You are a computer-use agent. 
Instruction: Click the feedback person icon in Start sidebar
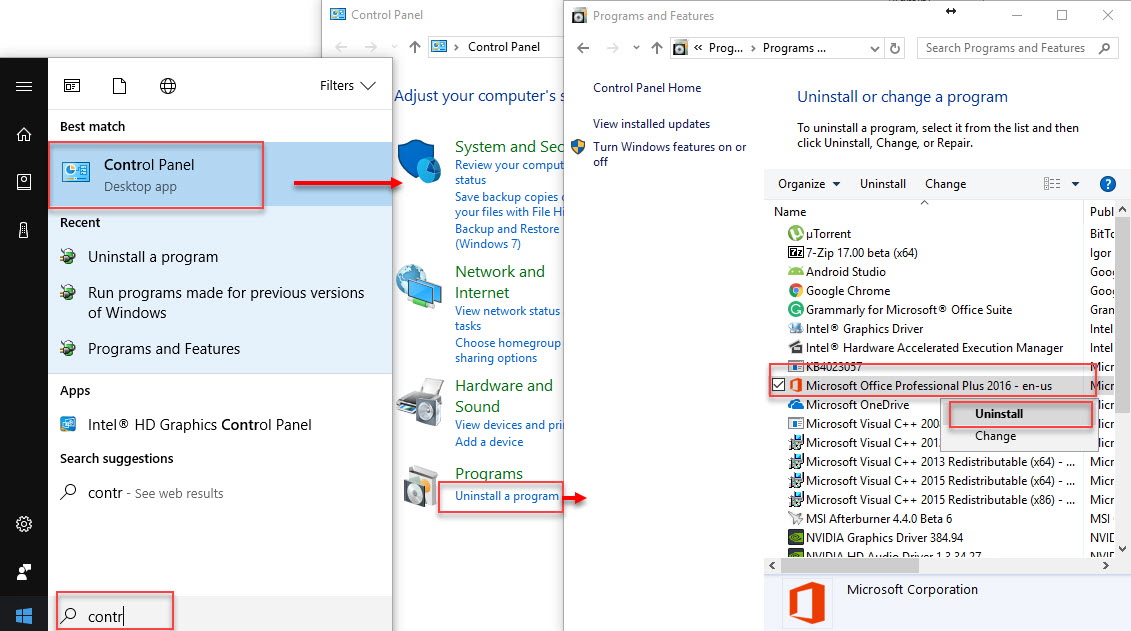click(x=24, y=572)
